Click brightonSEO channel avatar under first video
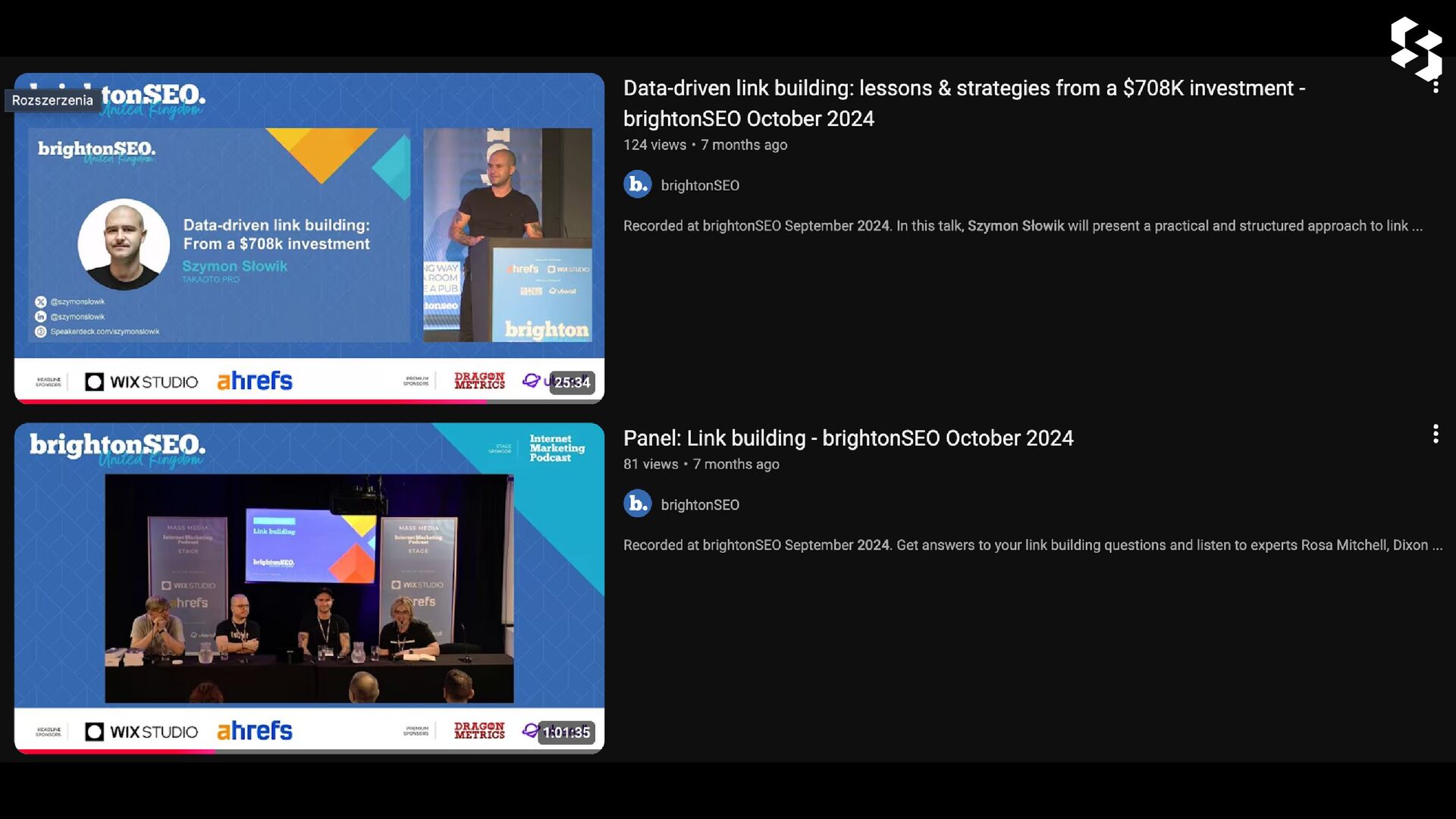 coord(637,184)
